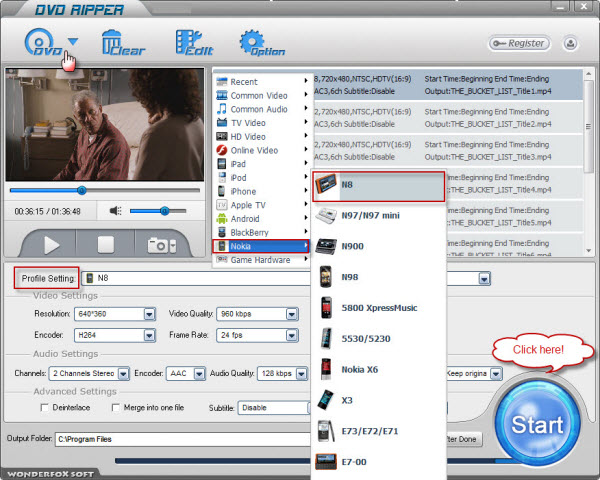Mute the preview with speaker icon
Image resolution: width=600 pixels, height=480 pixels.
115,211
